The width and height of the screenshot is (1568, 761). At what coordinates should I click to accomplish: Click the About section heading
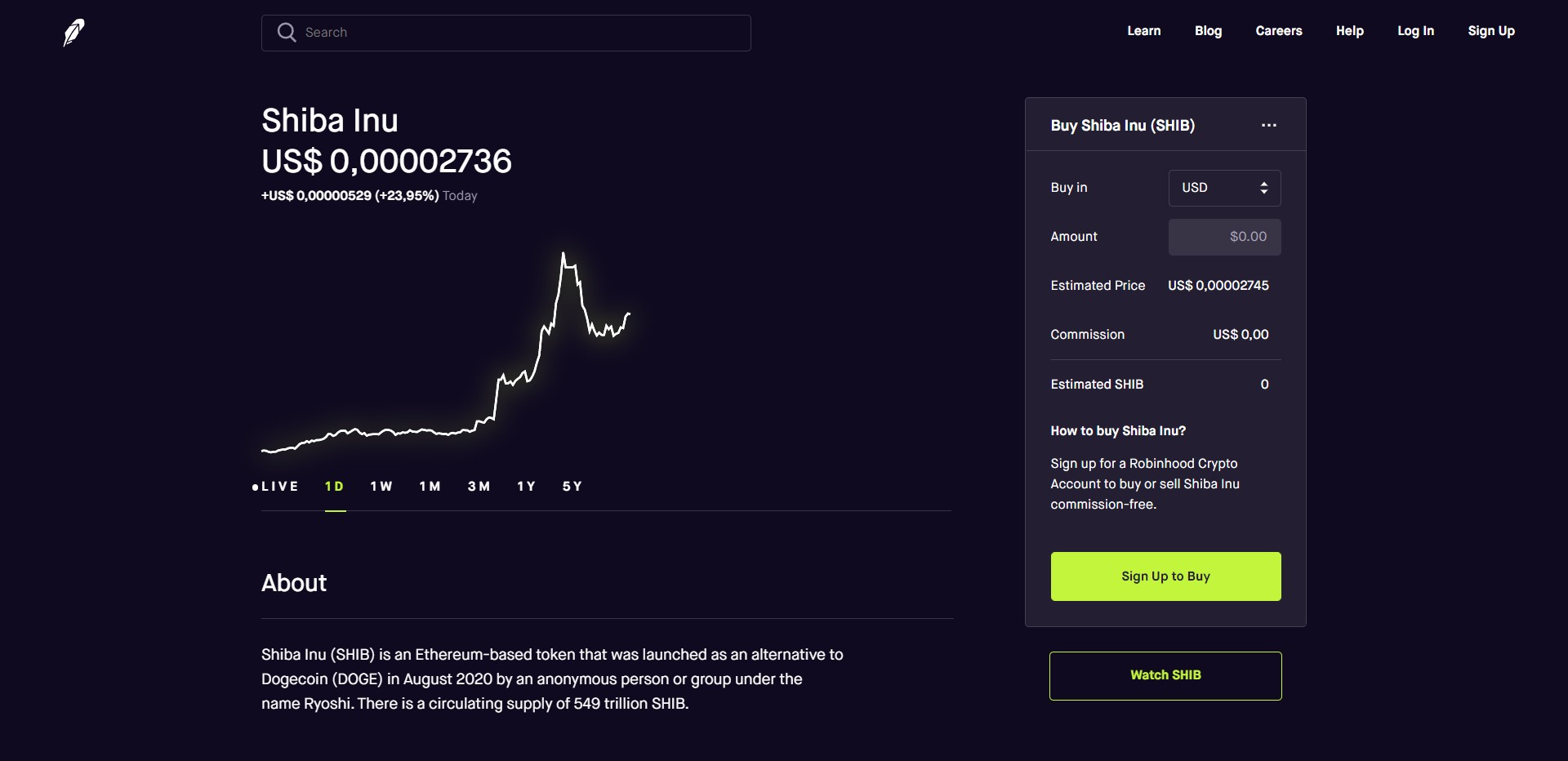coord(294,583)
